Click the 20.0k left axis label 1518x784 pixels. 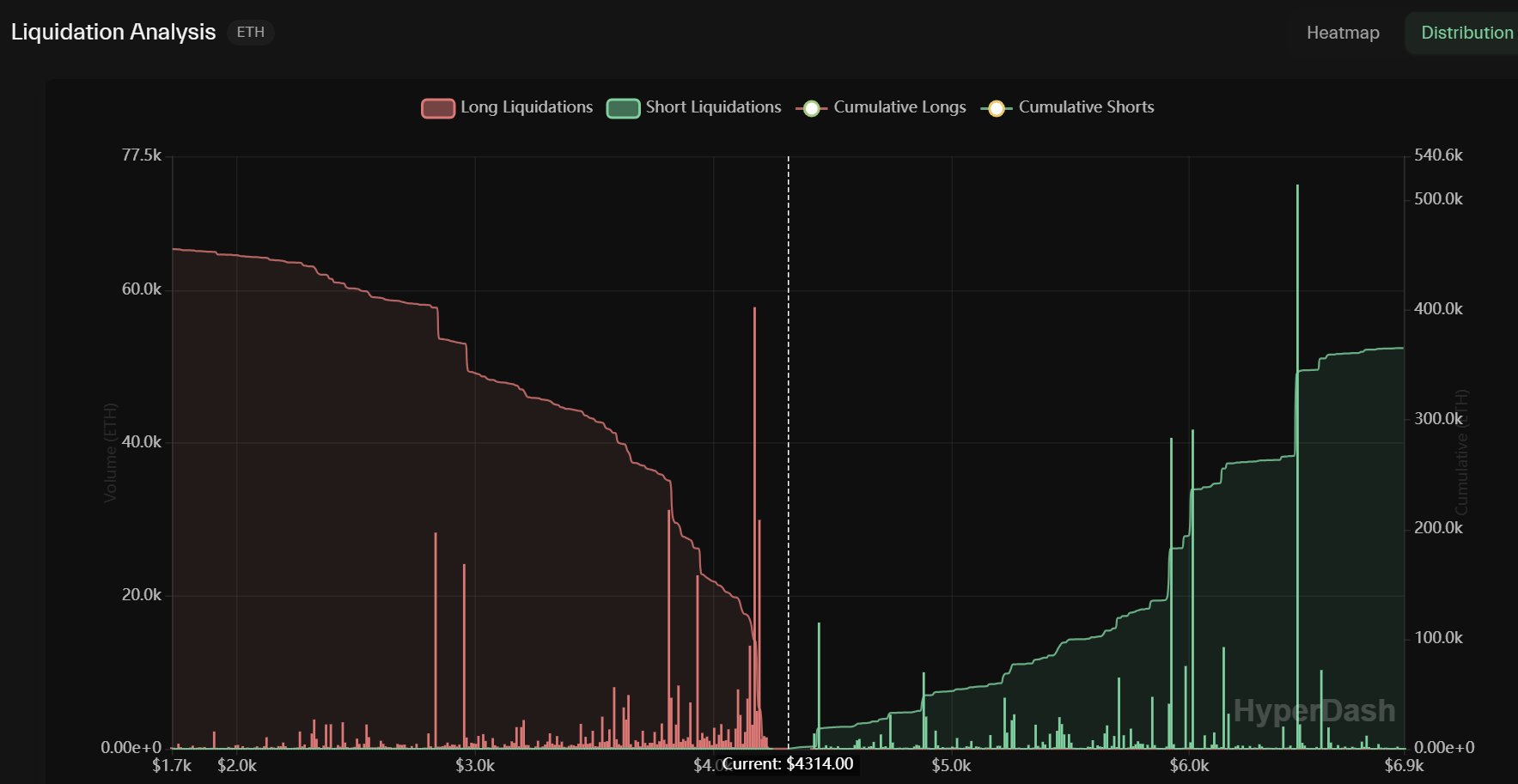click(x=142, y=595)
